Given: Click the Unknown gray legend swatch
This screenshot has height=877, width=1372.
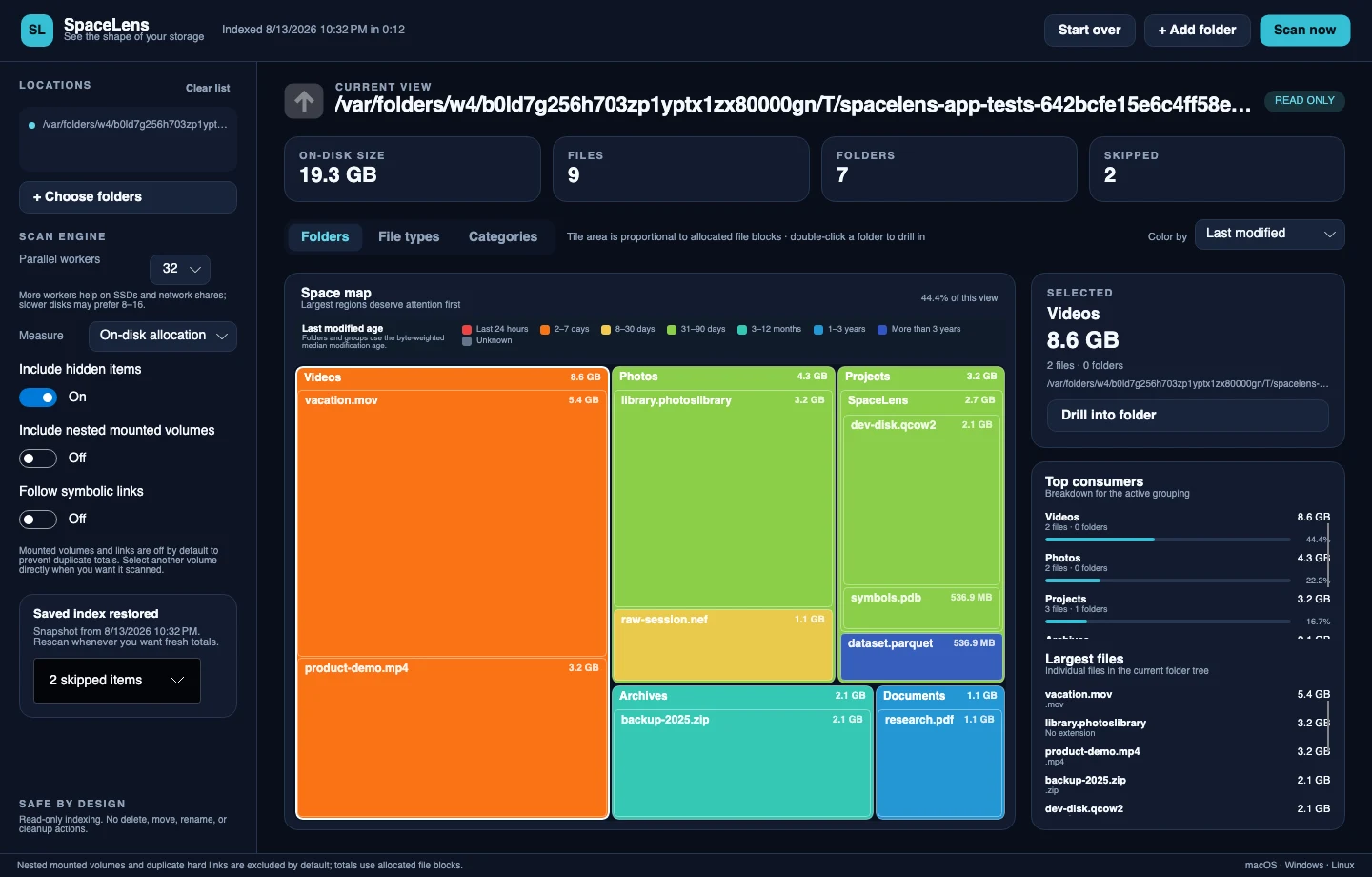Looking at the screenshot, I should click(x=467, y=341).
